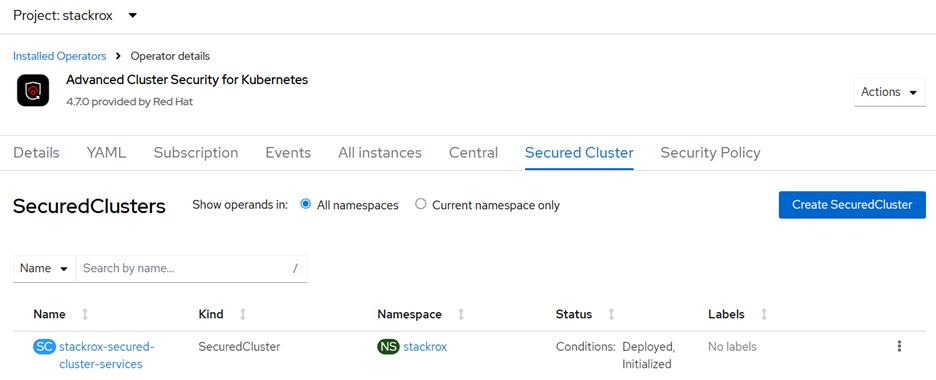
Task: Open the YAML tab
Action: 106,153
